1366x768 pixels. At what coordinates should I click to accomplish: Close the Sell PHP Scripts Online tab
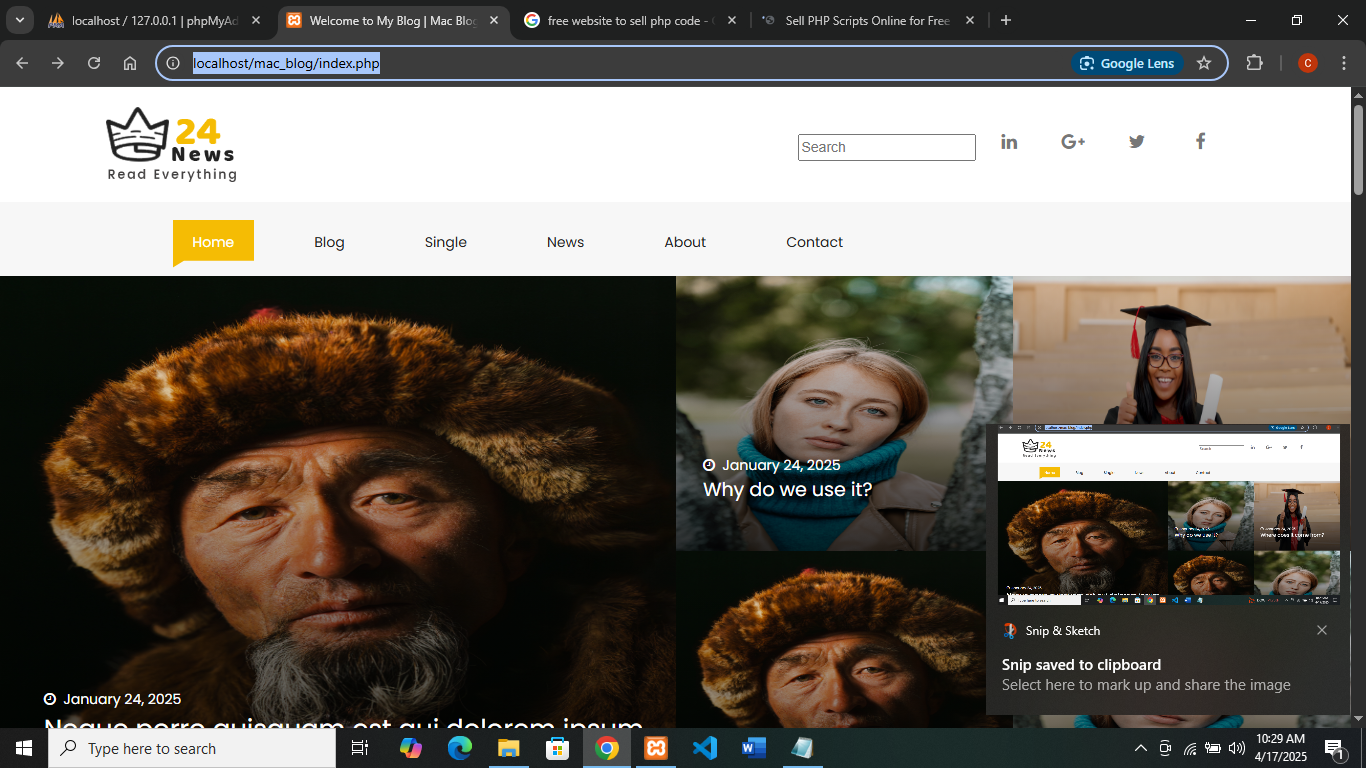coord(970,20)
